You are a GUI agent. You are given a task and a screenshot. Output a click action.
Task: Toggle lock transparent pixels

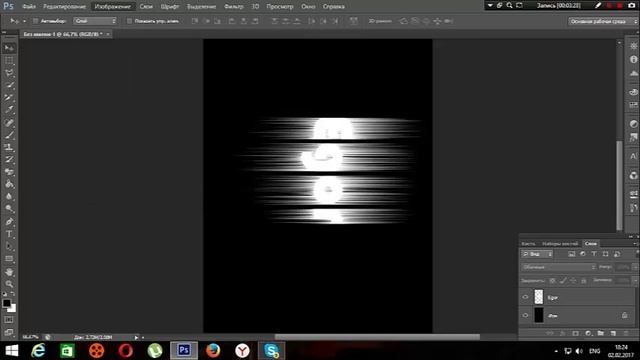click(552, 280)
